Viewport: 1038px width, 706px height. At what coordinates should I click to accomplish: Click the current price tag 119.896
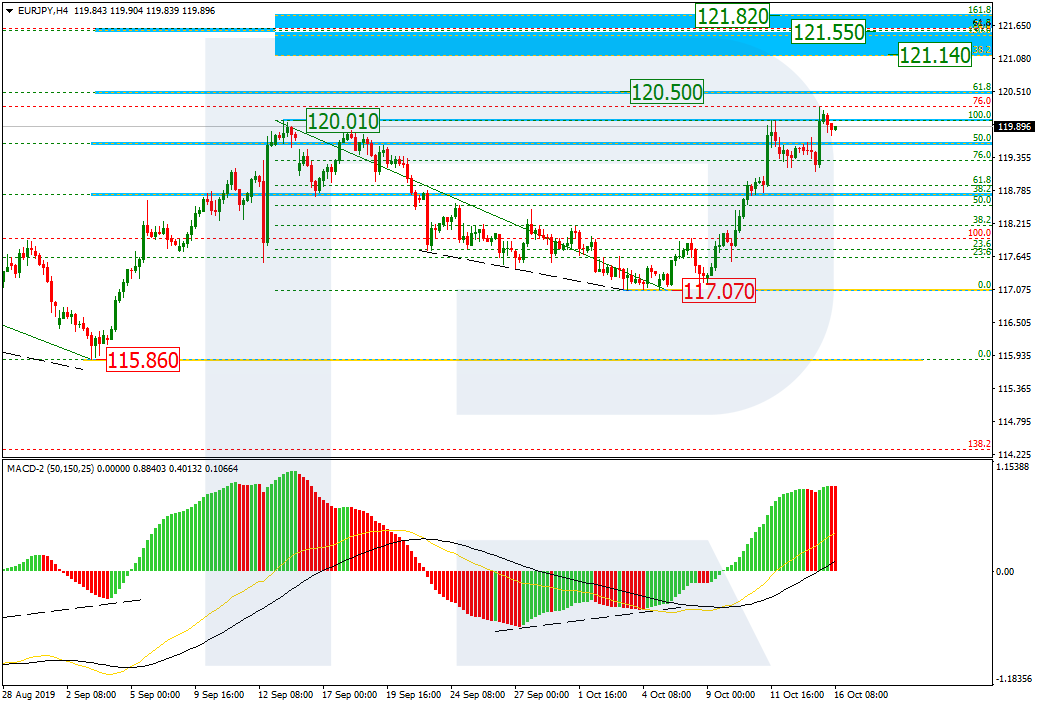tap(1015, 127)
